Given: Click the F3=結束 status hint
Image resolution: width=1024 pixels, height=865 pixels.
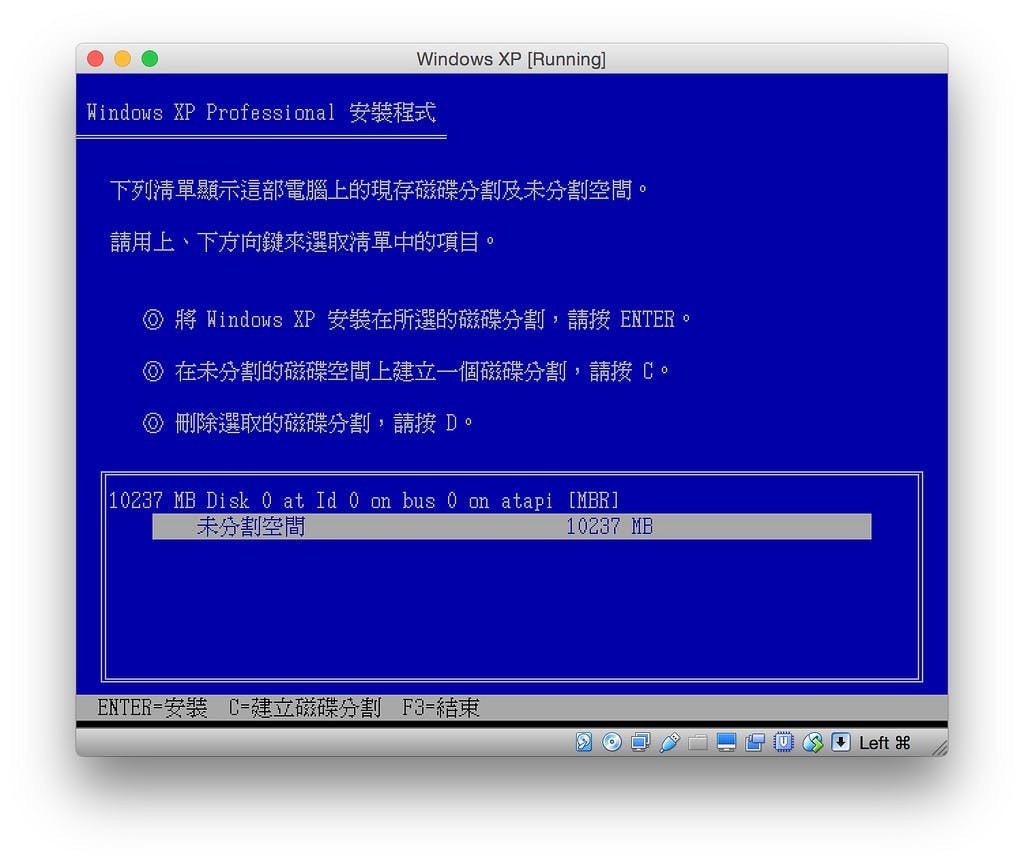Looking at the screenshot, I should [x=440, y=708].
